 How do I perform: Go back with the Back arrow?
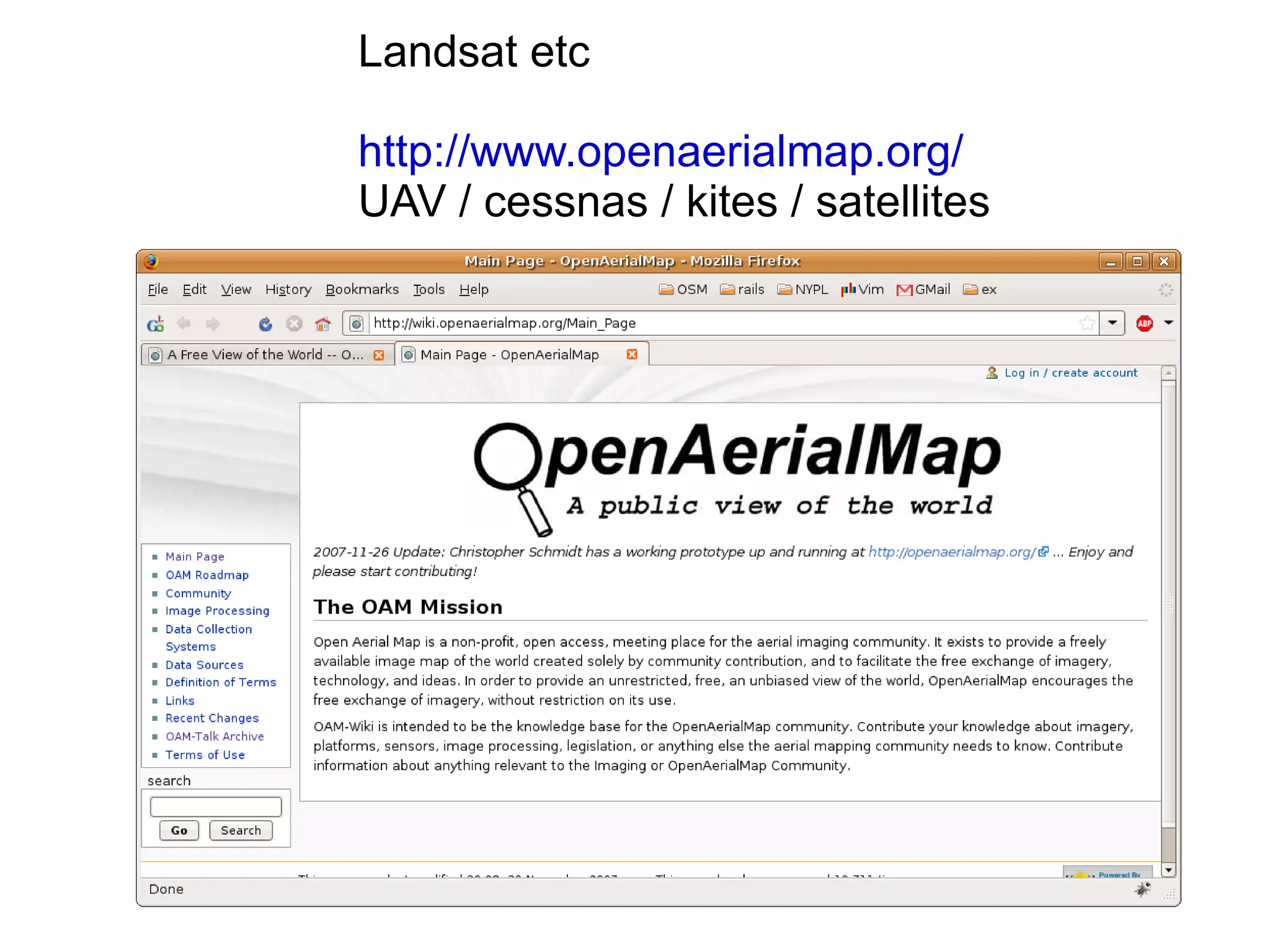[184, 323]
